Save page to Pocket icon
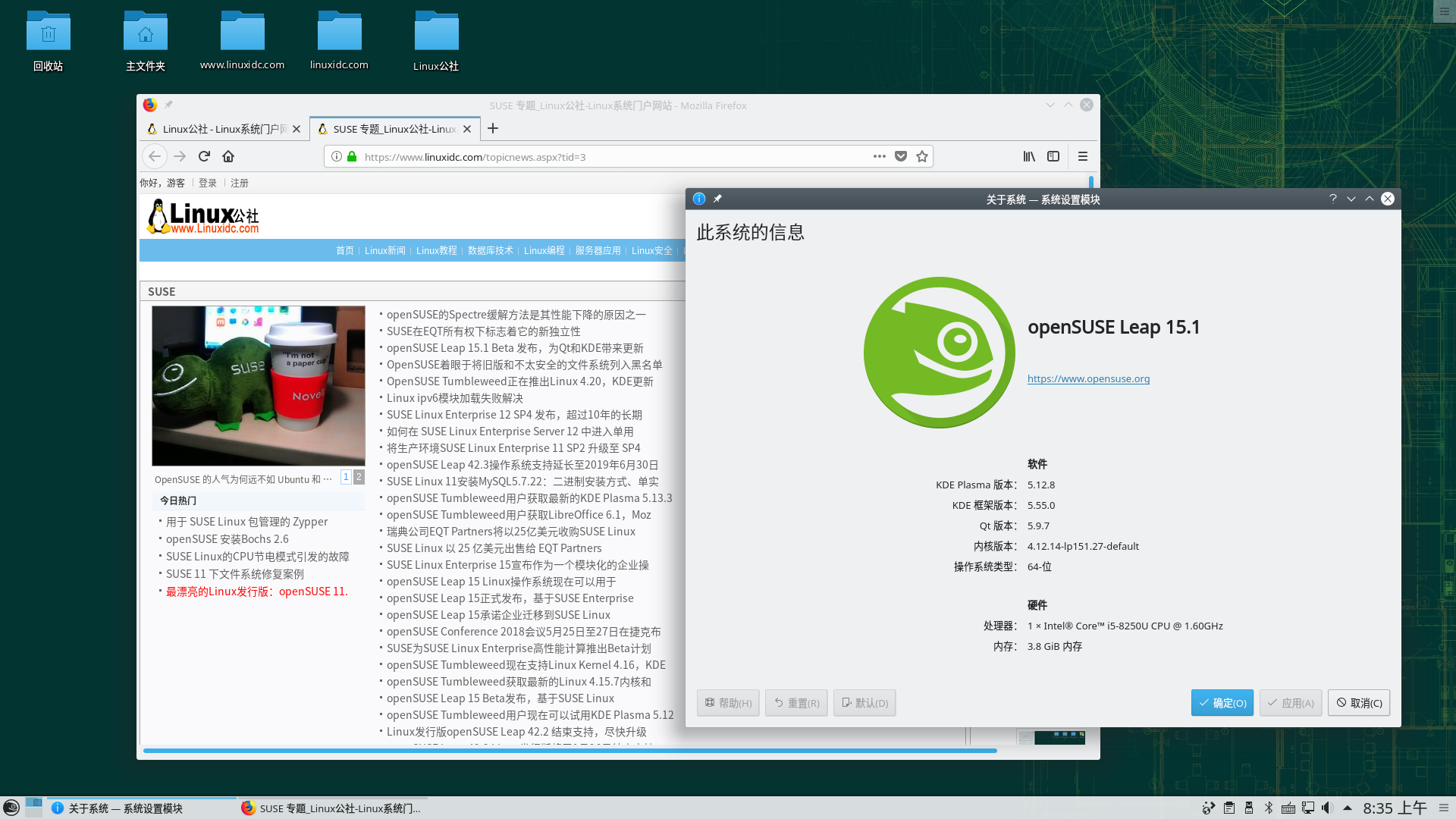The width and height of the screenshot is (1456, 819). point(900,156)
